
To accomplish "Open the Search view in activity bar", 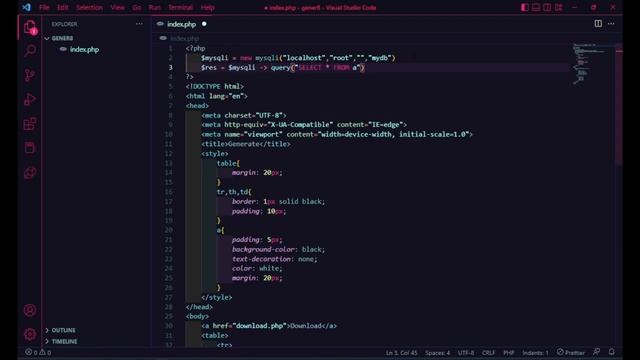I will point(30,51).
